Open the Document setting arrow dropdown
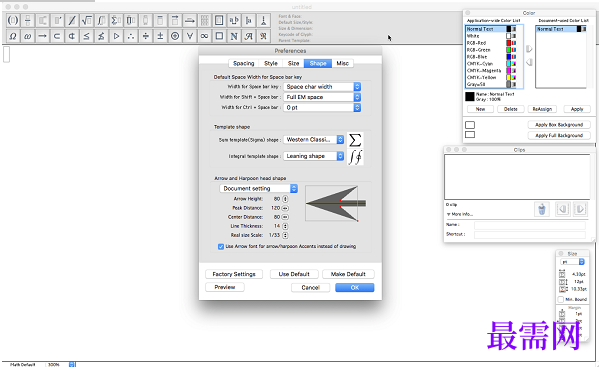599x367 pixels. pyautogui.click(x=259, y=188)
